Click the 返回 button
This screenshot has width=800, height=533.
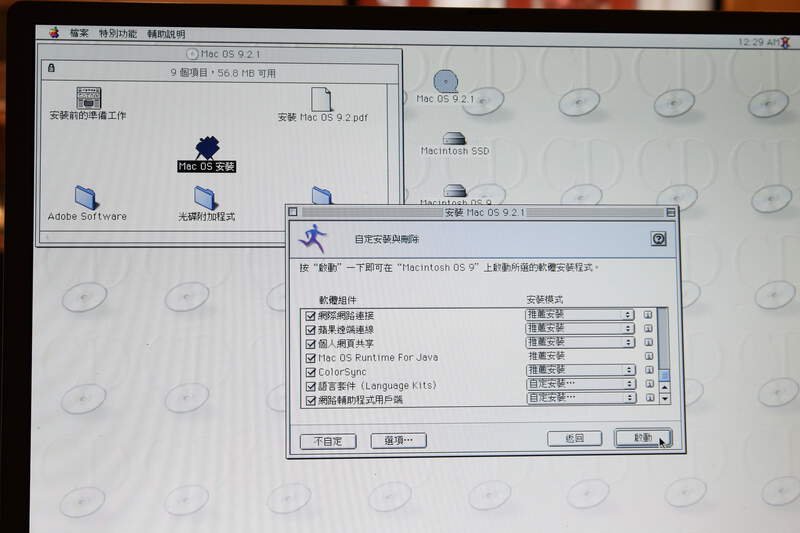pyautogui.click(x=574, y=438)
